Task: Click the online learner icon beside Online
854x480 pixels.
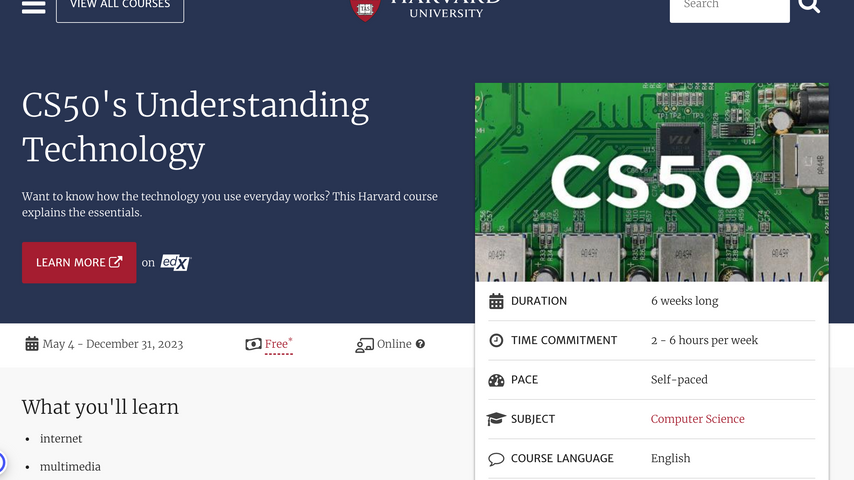Action: pos(364,345)
